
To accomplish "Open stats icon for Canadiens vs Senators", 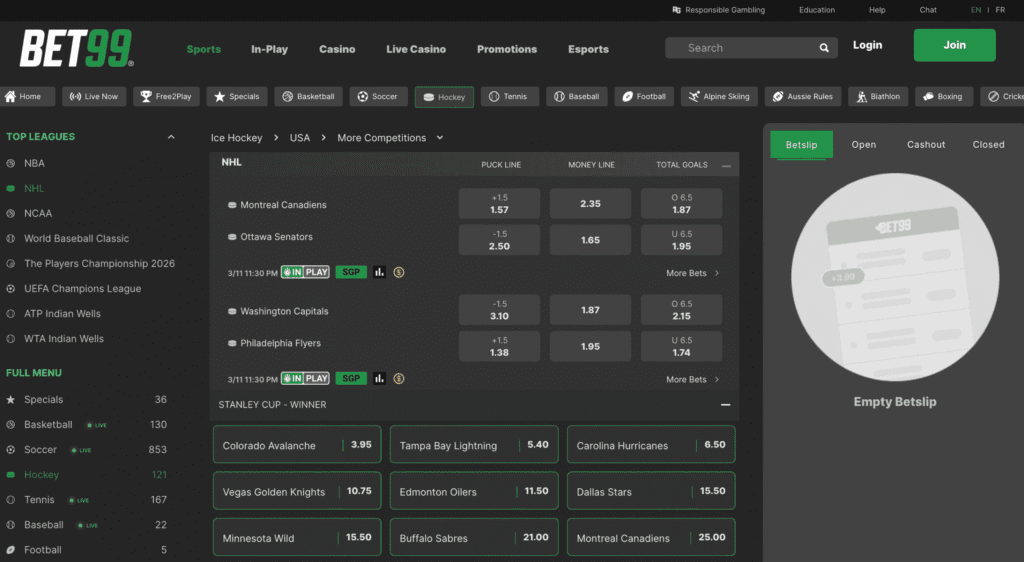I will coord(379,272).
